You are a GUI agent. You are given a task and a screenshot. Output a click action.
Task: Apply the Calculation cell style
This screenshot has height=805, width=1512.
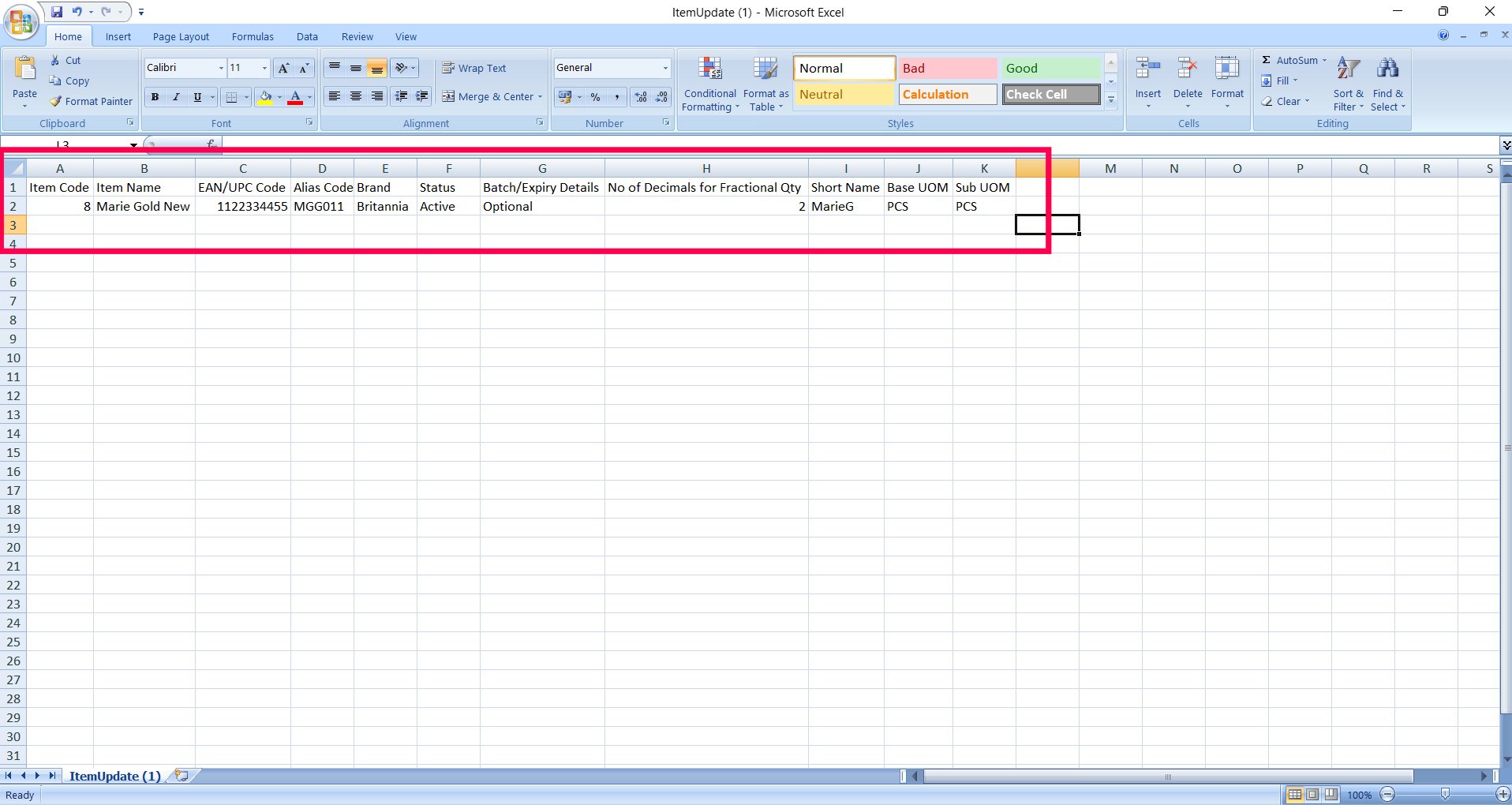click(948, 94)
